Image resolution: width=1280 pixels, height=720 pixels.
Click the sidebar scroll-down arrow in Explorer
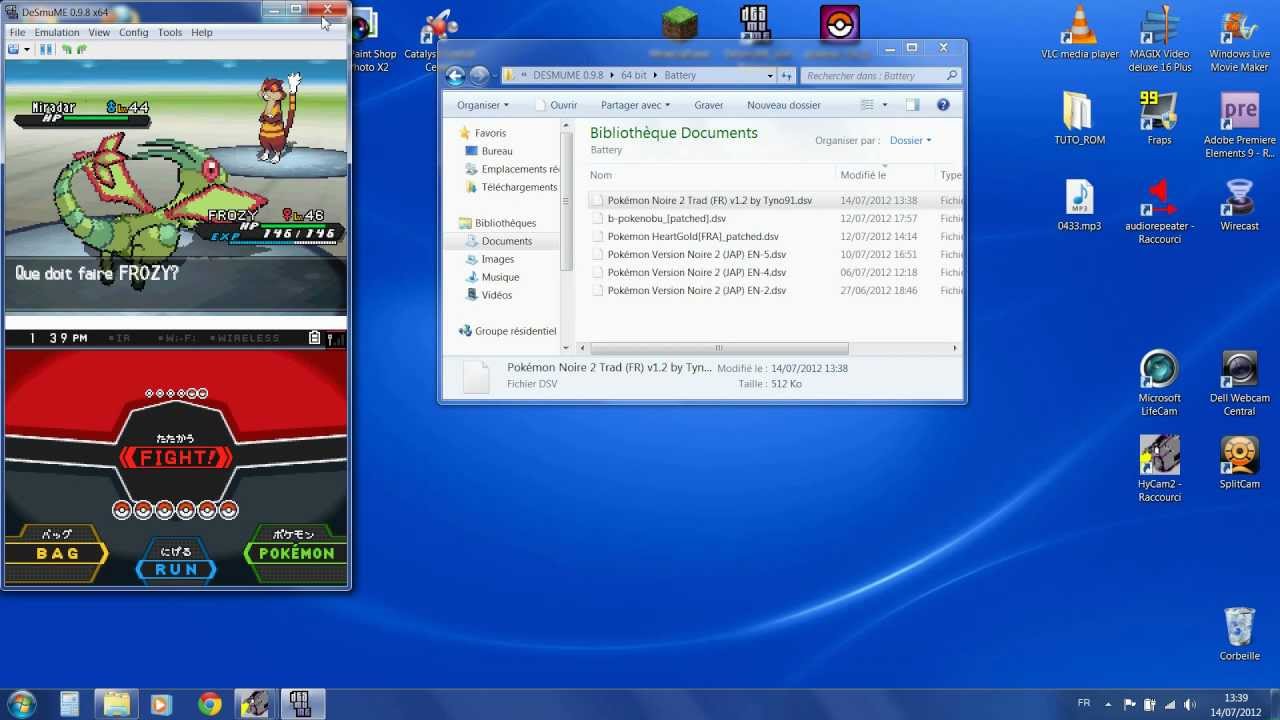click(567, 348)
